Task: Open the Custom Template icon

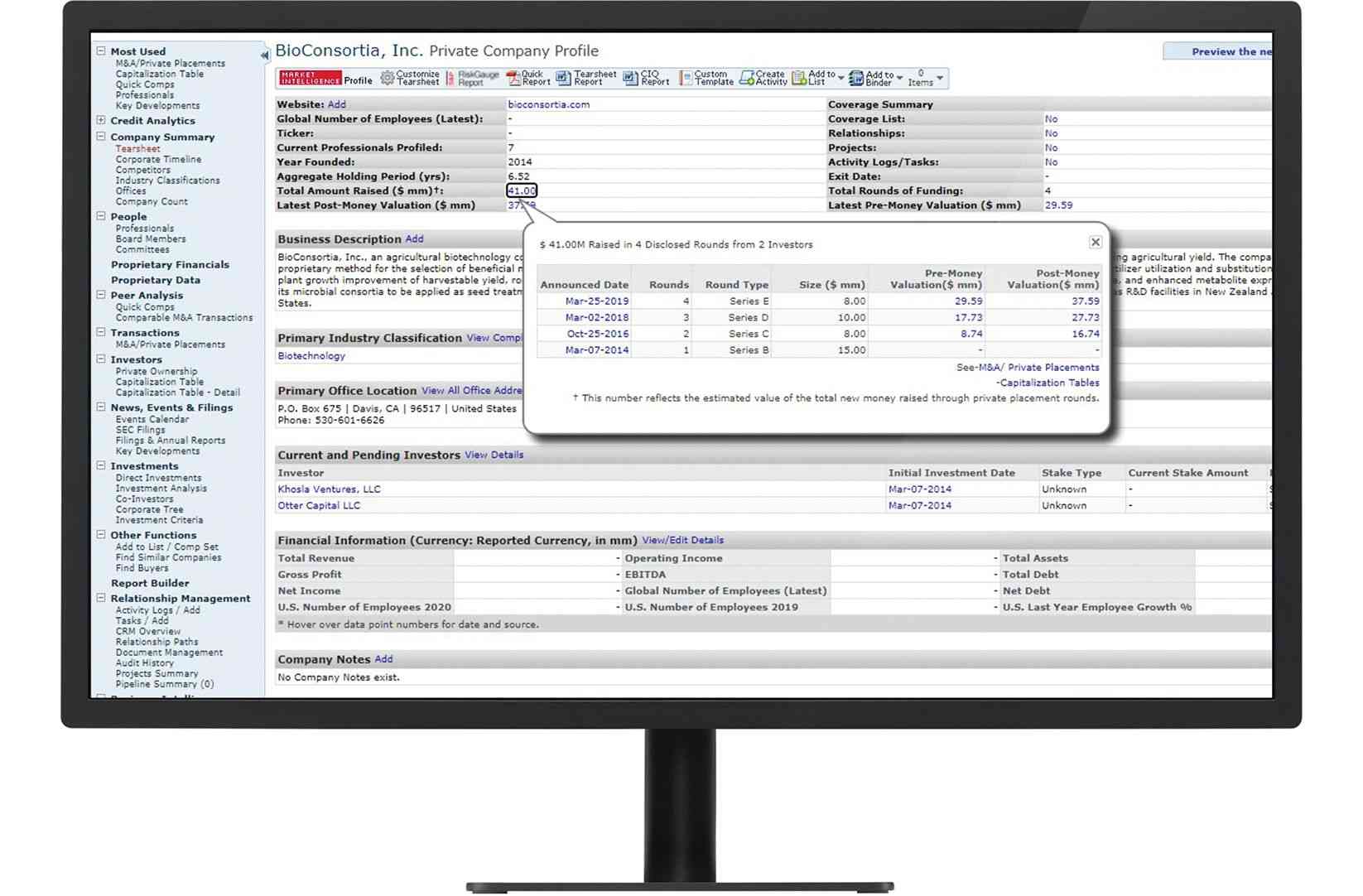Action: (x=686, y=78)
